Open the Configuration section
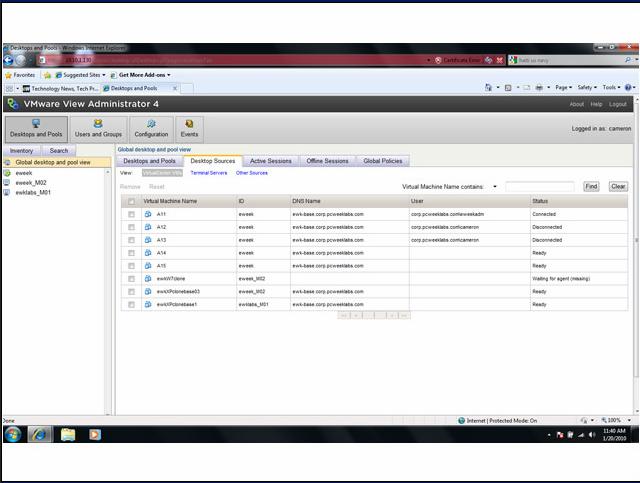 click(151, 129)
